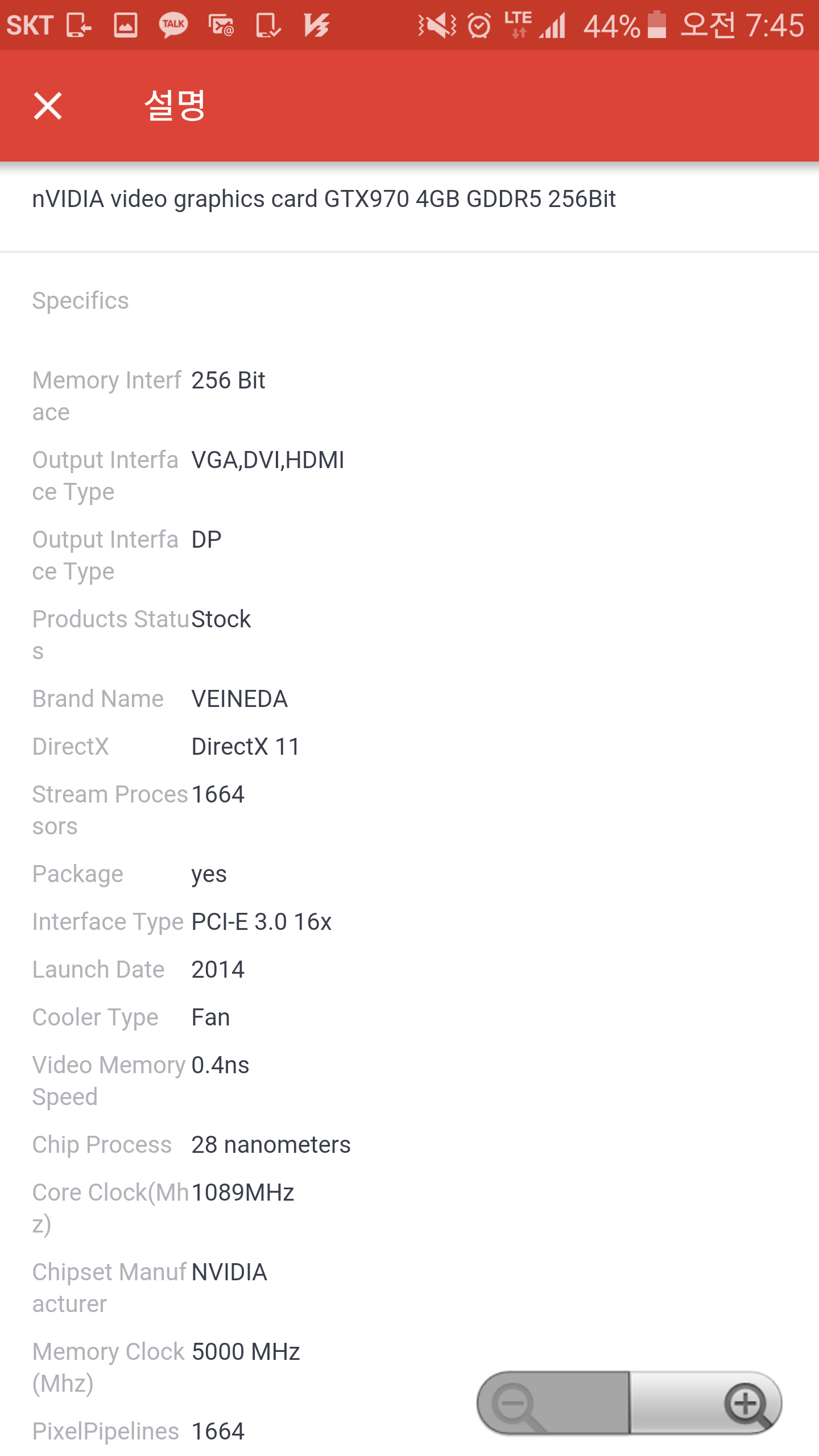Tap the alarm clock status icon
This screenshot has height=1456, width=819.
(x=479, y=26)
